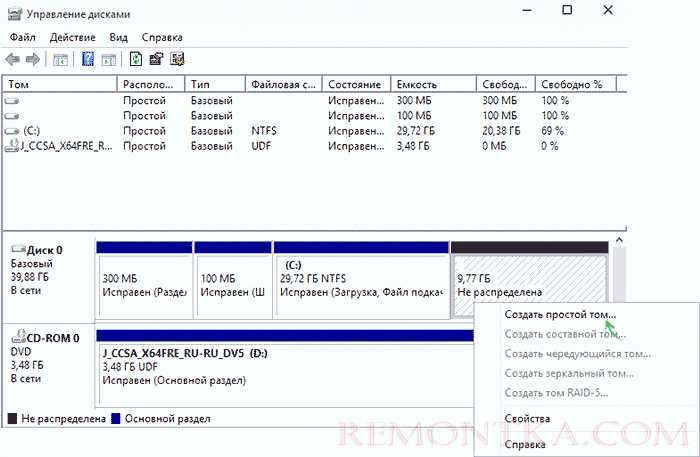Select the J_CCSA_X64FRE_RU-RU_DV5 (D:) partition

[x=284, y=367]
